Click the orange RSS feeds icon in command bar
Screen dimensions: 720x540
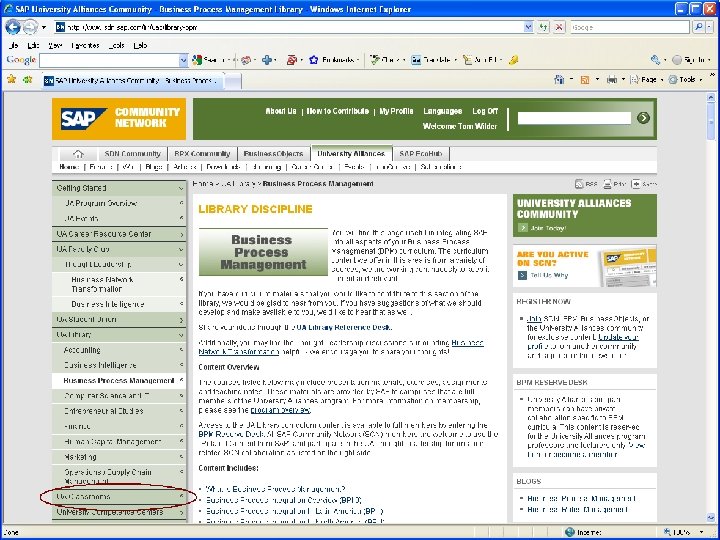pos(585,79)
